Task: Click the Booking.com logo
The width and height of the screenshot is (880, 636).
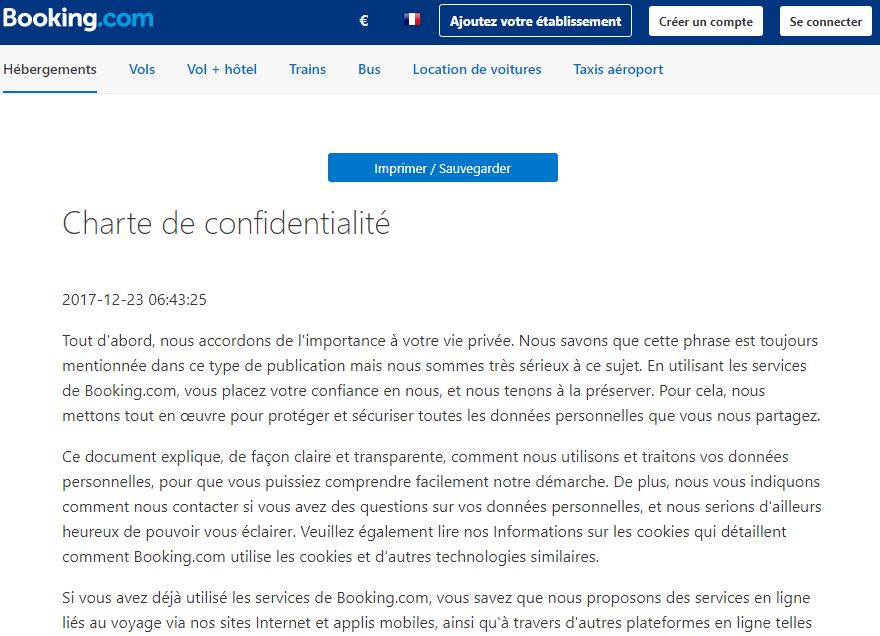Action: [78, 19]
